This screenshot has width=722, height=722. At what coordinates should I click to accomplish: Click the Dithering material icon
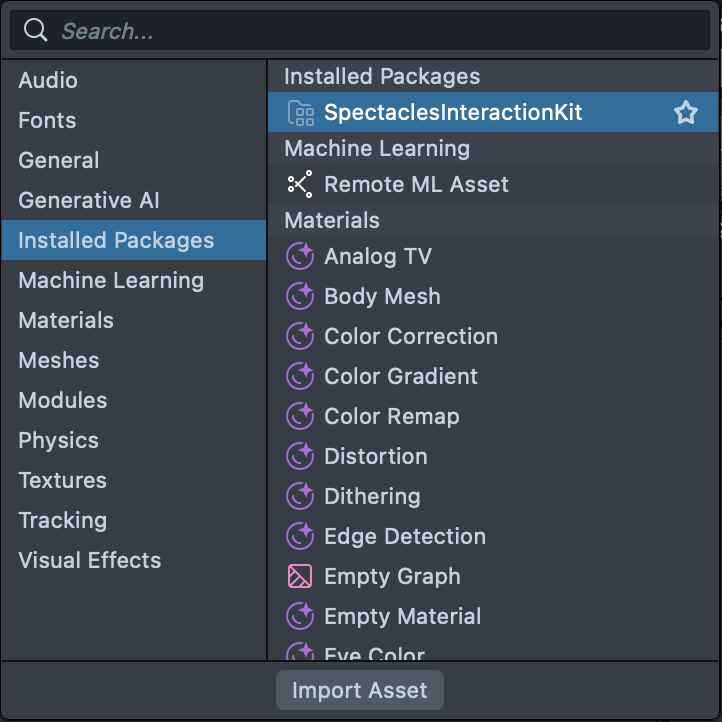tap(300, 497)
